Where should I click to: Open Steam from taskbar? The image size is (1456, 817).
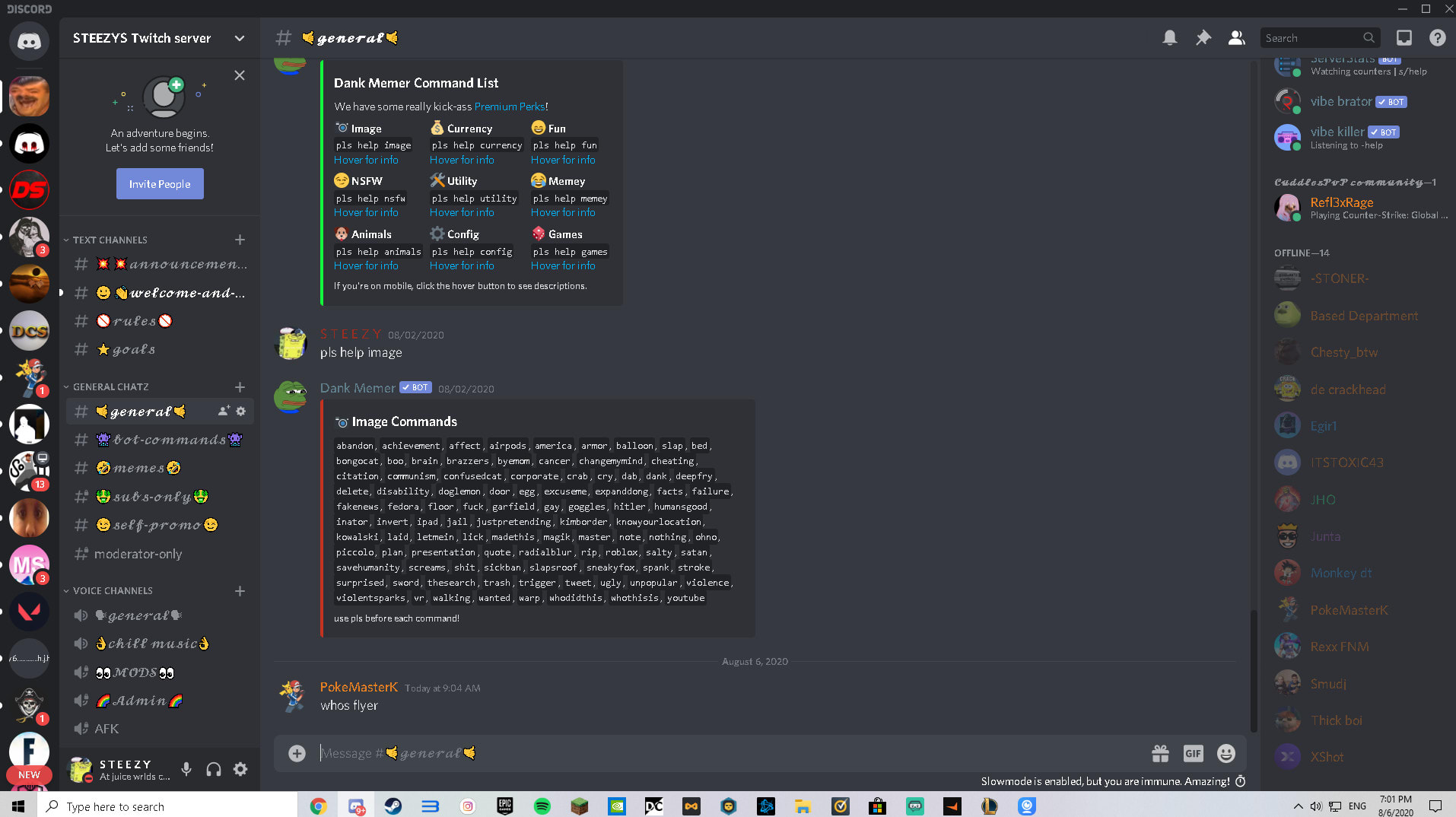pyautogui.click(x=393, y=806)
